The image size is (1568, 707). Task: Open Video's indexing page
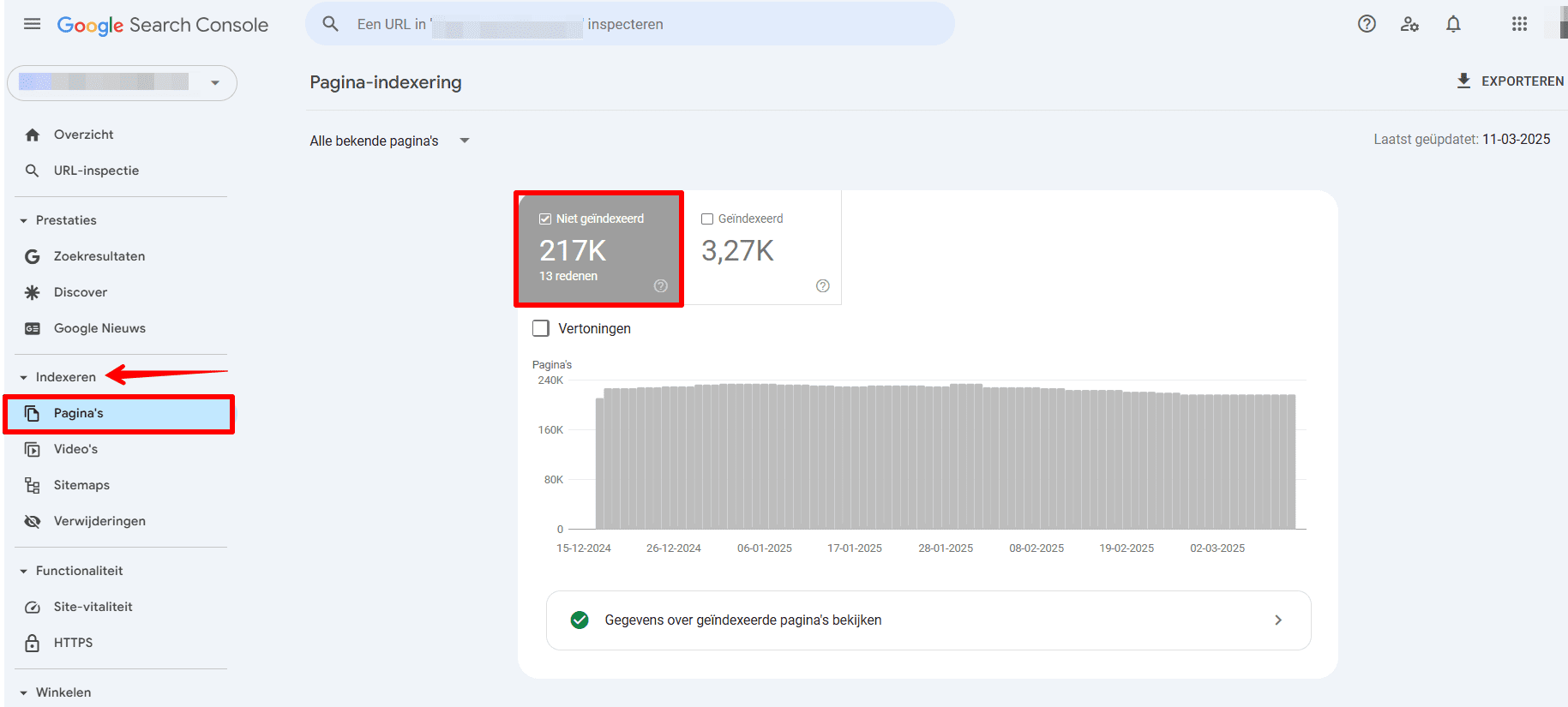(x=75, y=449)
